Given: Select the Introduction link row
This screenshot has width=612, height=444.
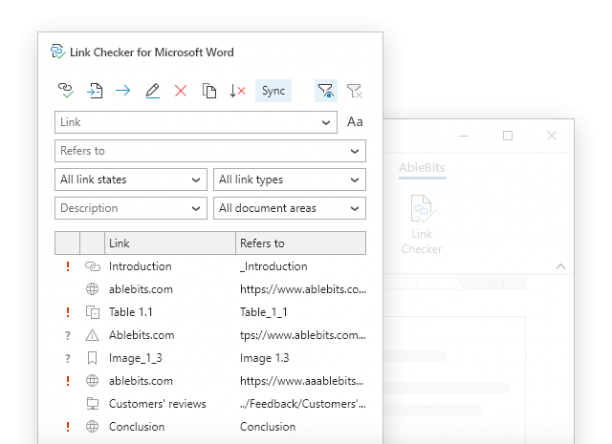Looking at the screenshot, I should point(210,266).
